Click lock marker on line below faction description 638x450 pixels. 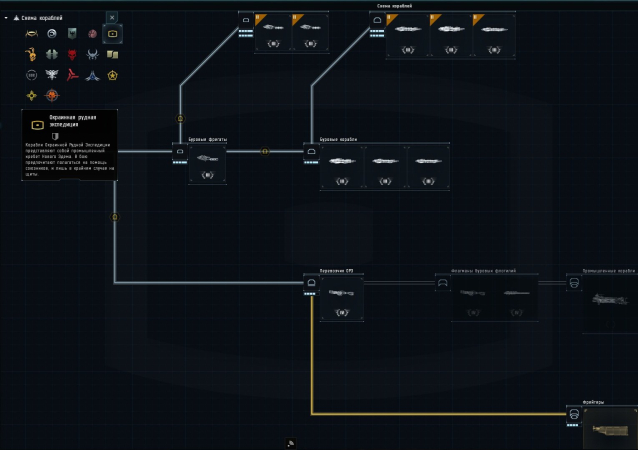pos(115,217)
